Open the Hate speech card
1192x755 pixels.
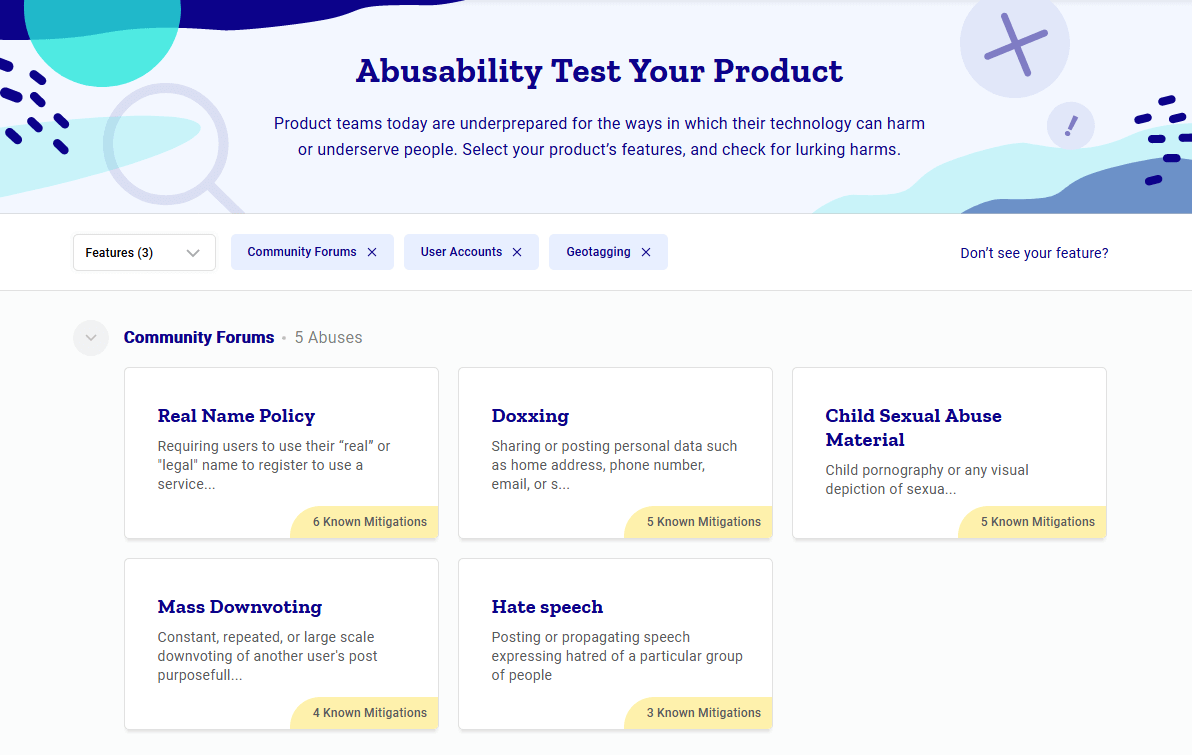click(x=615, y=644)
